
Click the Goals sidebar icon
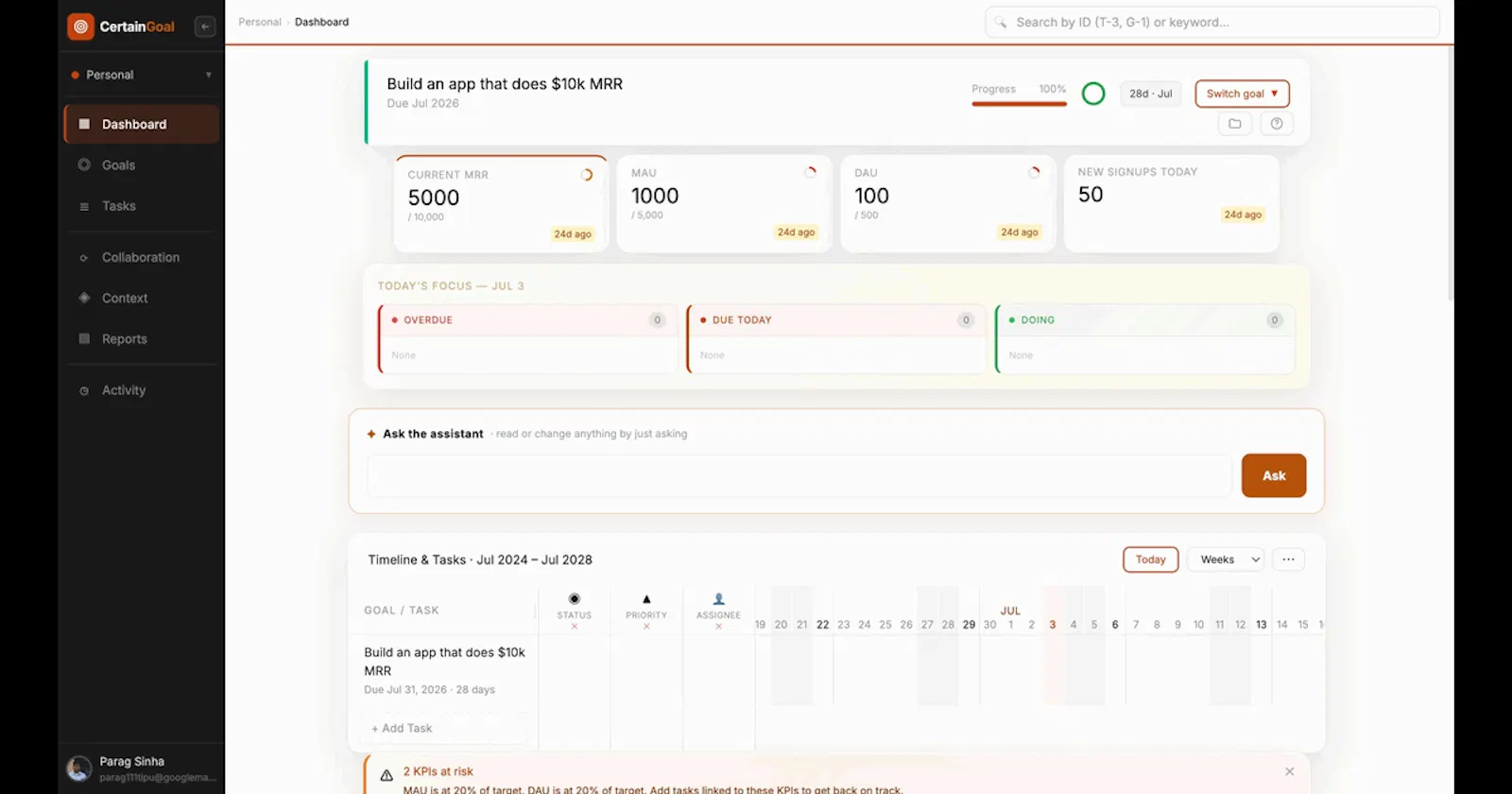point(84,164)
